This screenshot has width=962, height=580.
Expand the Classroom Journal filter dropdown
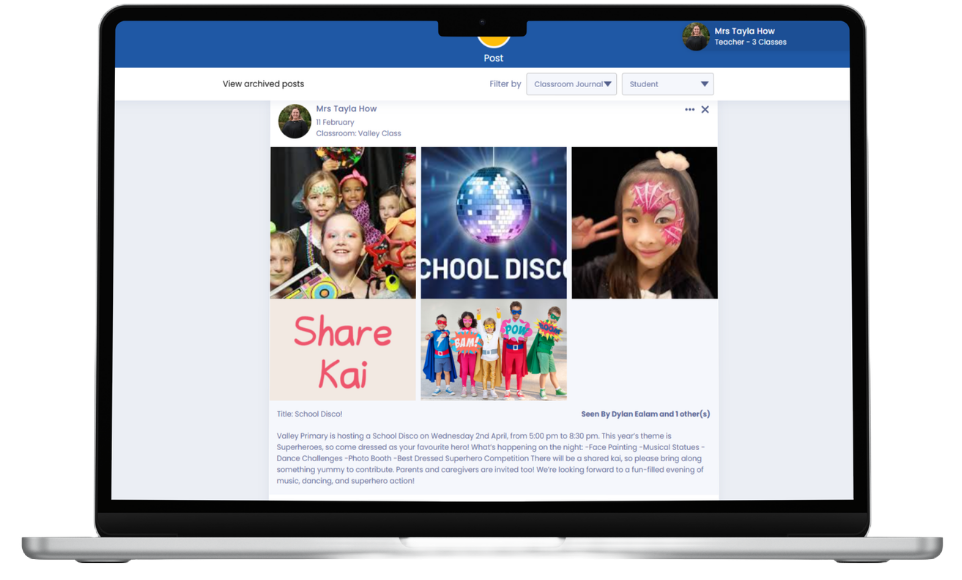coord(571,84)
